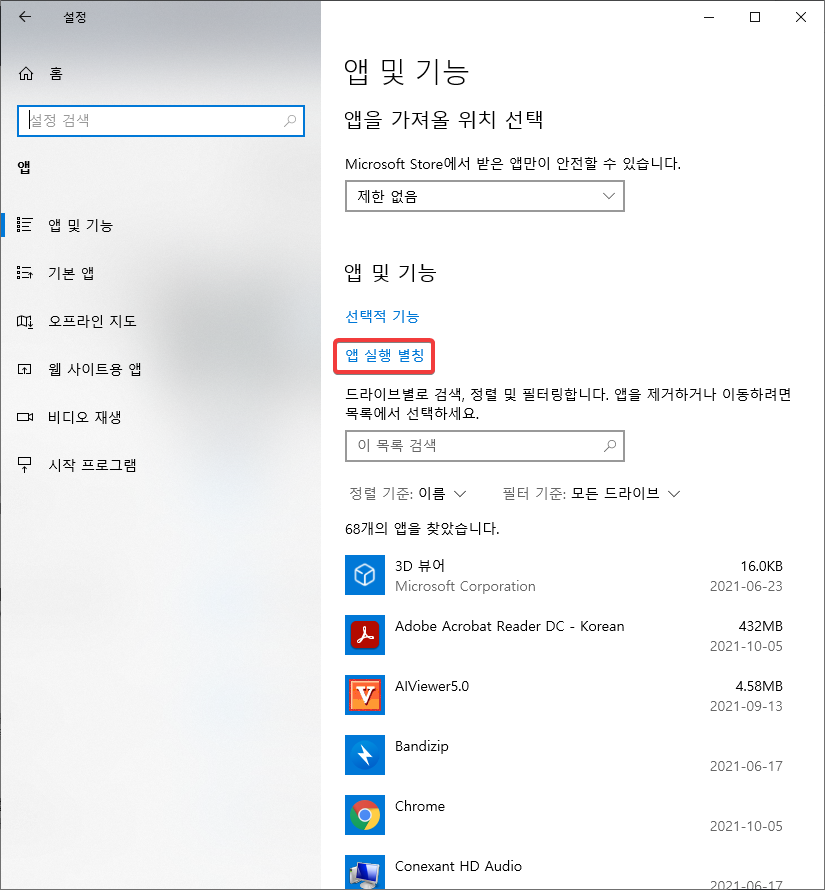Expand the 정렬 기준: 이름 dropdown
The width and height of the screenshot is (825, 890).
pos(408,494)
